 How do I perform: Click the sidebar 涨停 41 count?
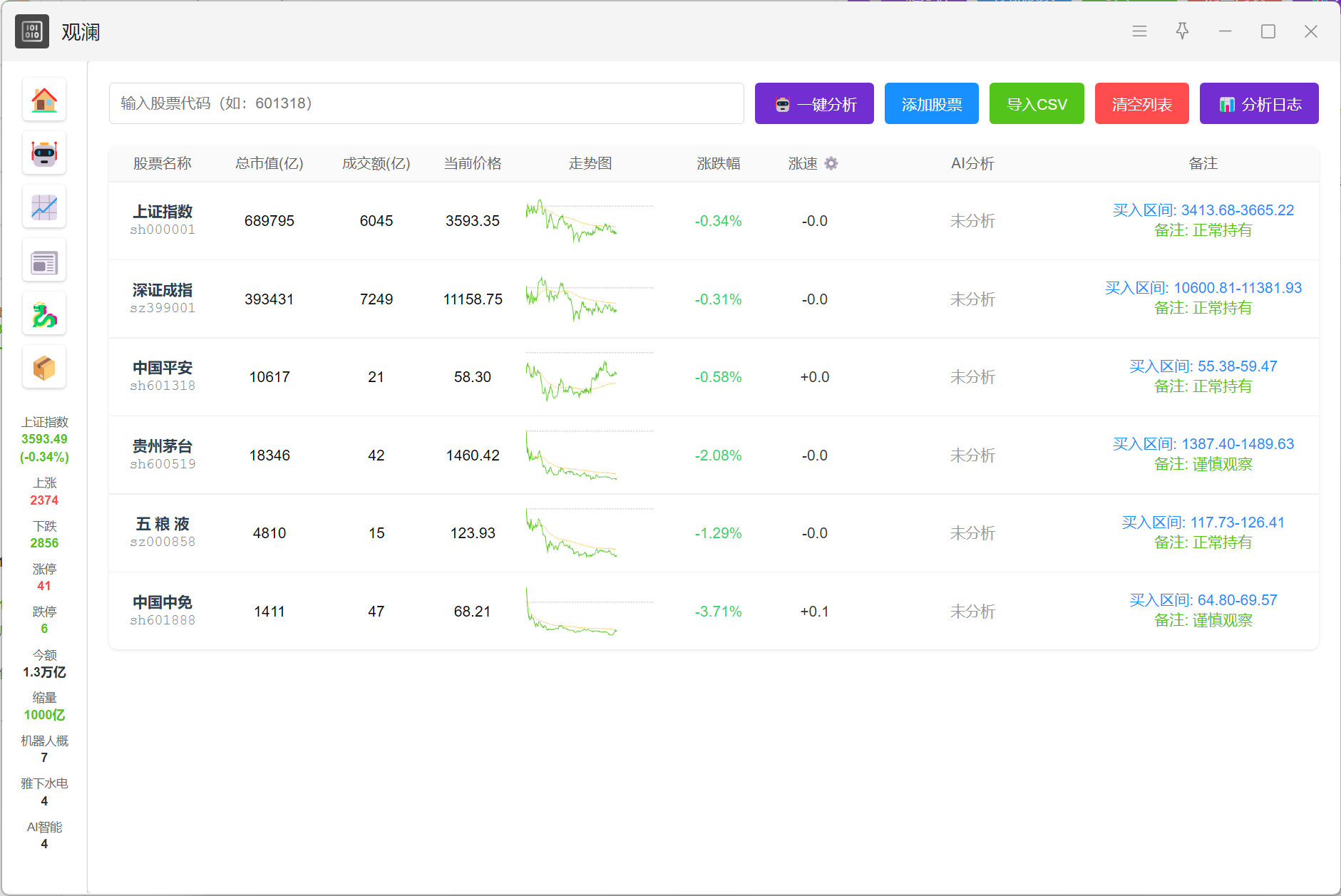(x=44, y=577)
